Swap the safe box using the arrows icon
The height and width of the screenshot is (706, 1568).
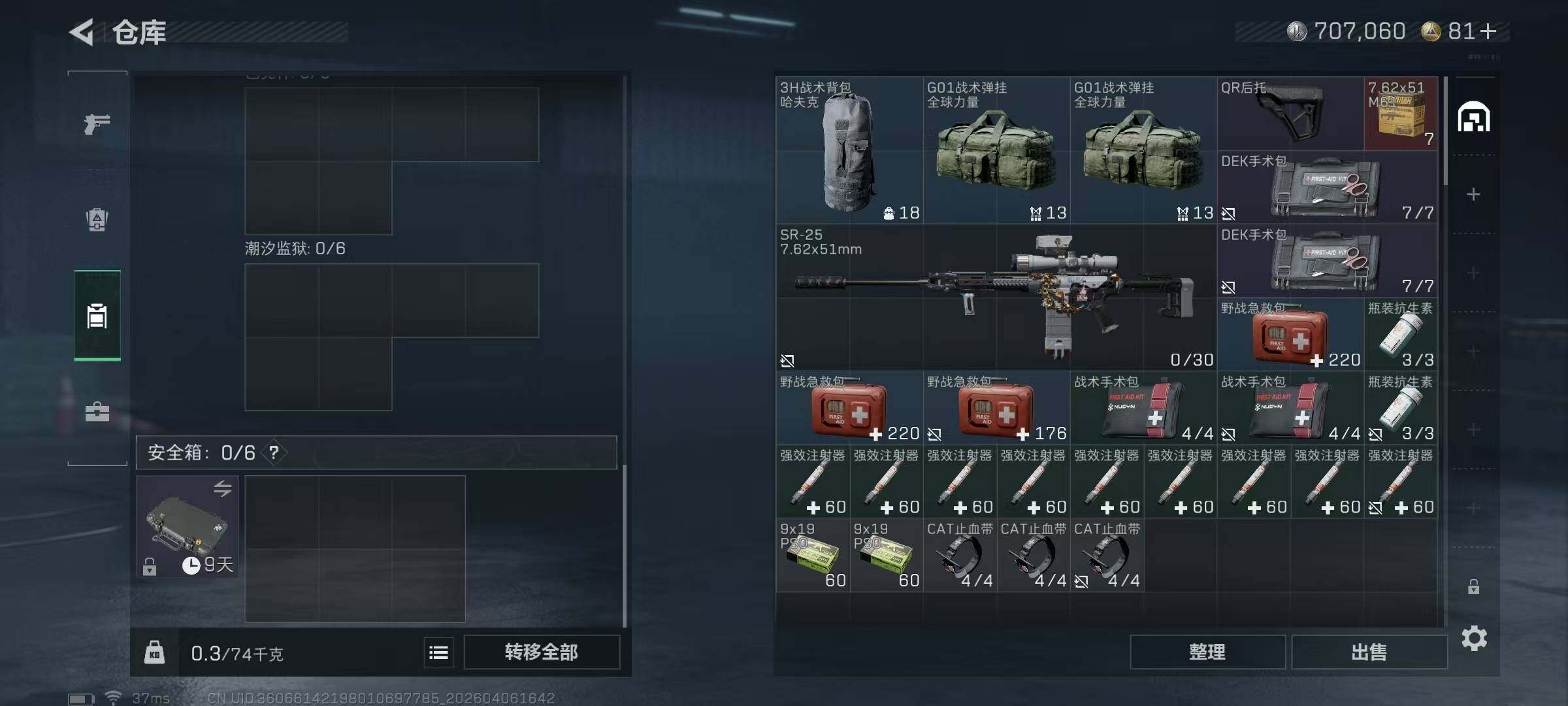click(223, 488)
